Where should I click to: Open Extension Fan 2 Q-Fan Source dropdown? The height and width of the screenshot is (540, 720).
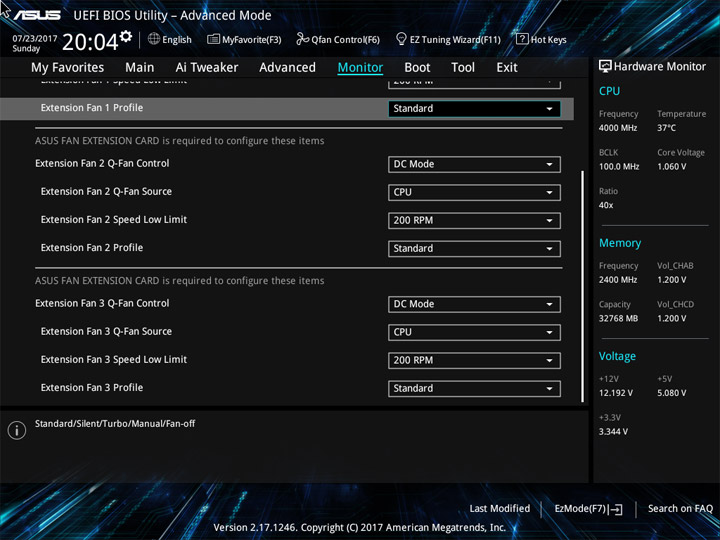click(x=474, y=192)
